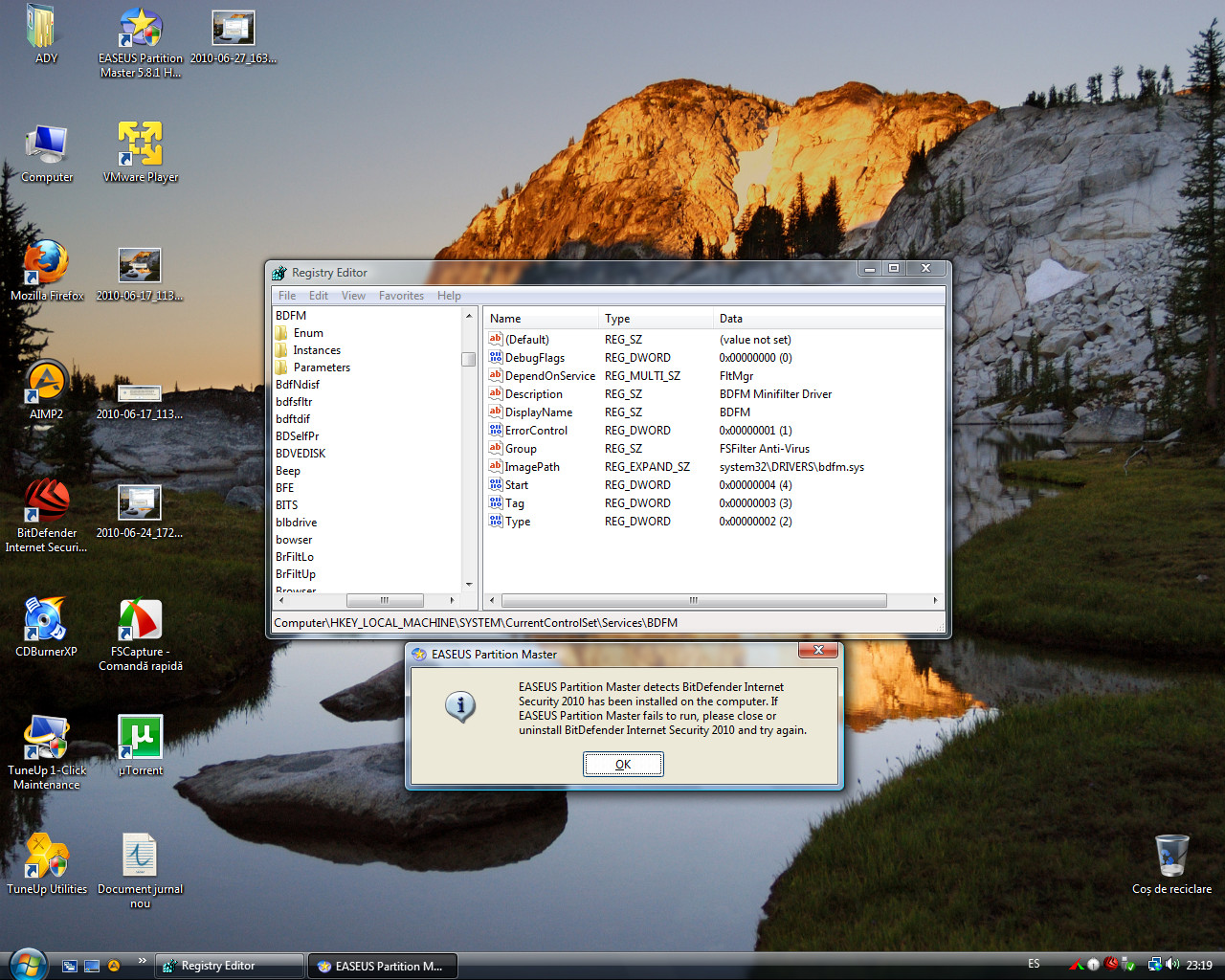1225x980 pixels.
Task: Select Parameters subkey folder
Action: tap(322, 367)
